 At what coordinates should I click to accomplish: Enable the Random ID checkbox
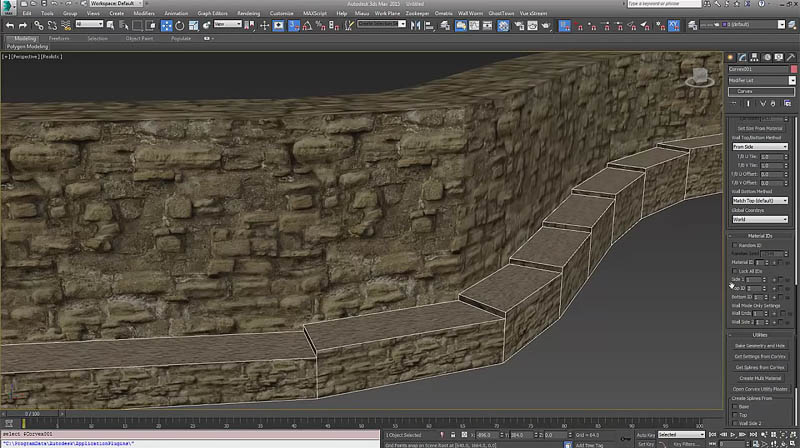735,245
